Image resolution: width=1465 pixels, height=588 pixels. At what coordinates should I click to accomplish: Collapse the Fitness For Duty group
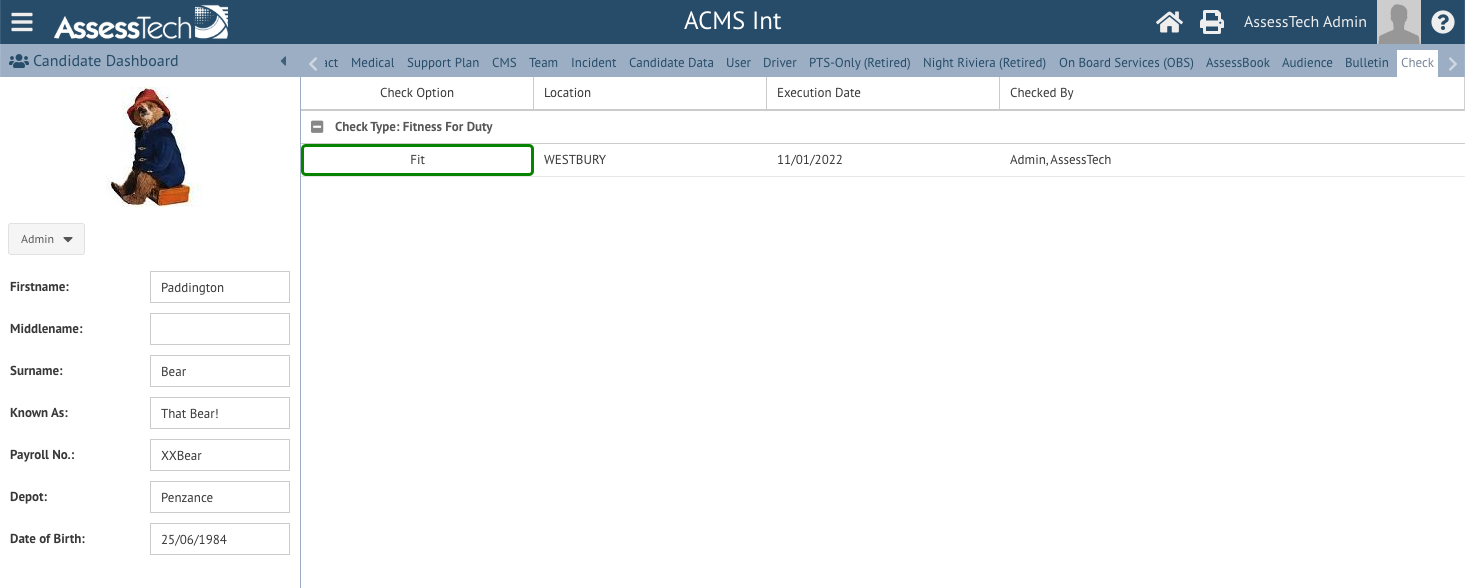tap(317, 127)
